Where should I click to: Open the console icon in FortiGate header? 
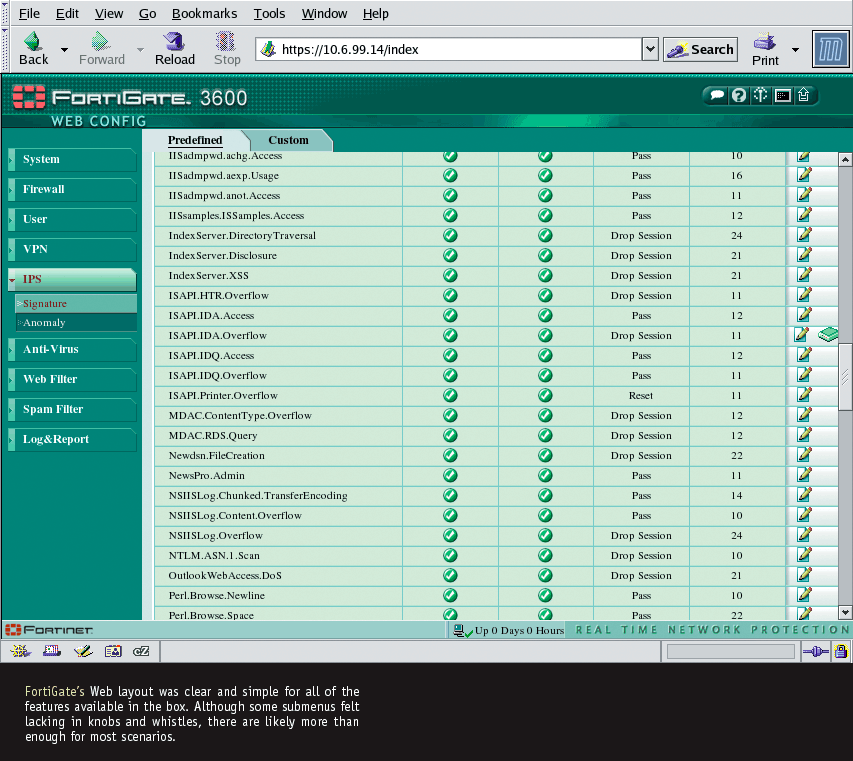point(783,96)
